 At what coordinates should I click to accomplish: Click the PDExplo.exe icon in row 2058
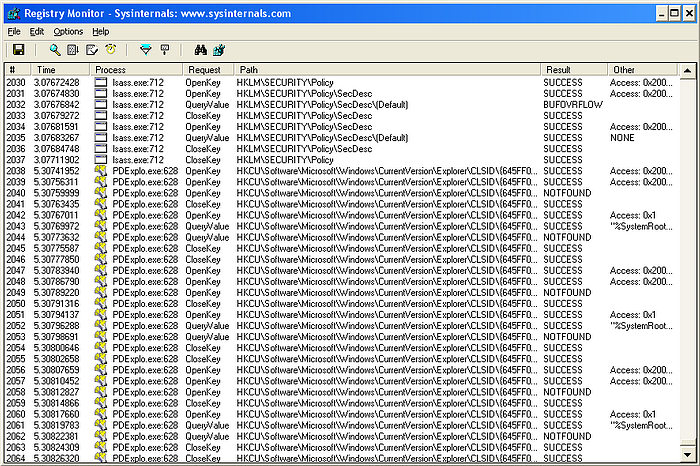(101, 392)
